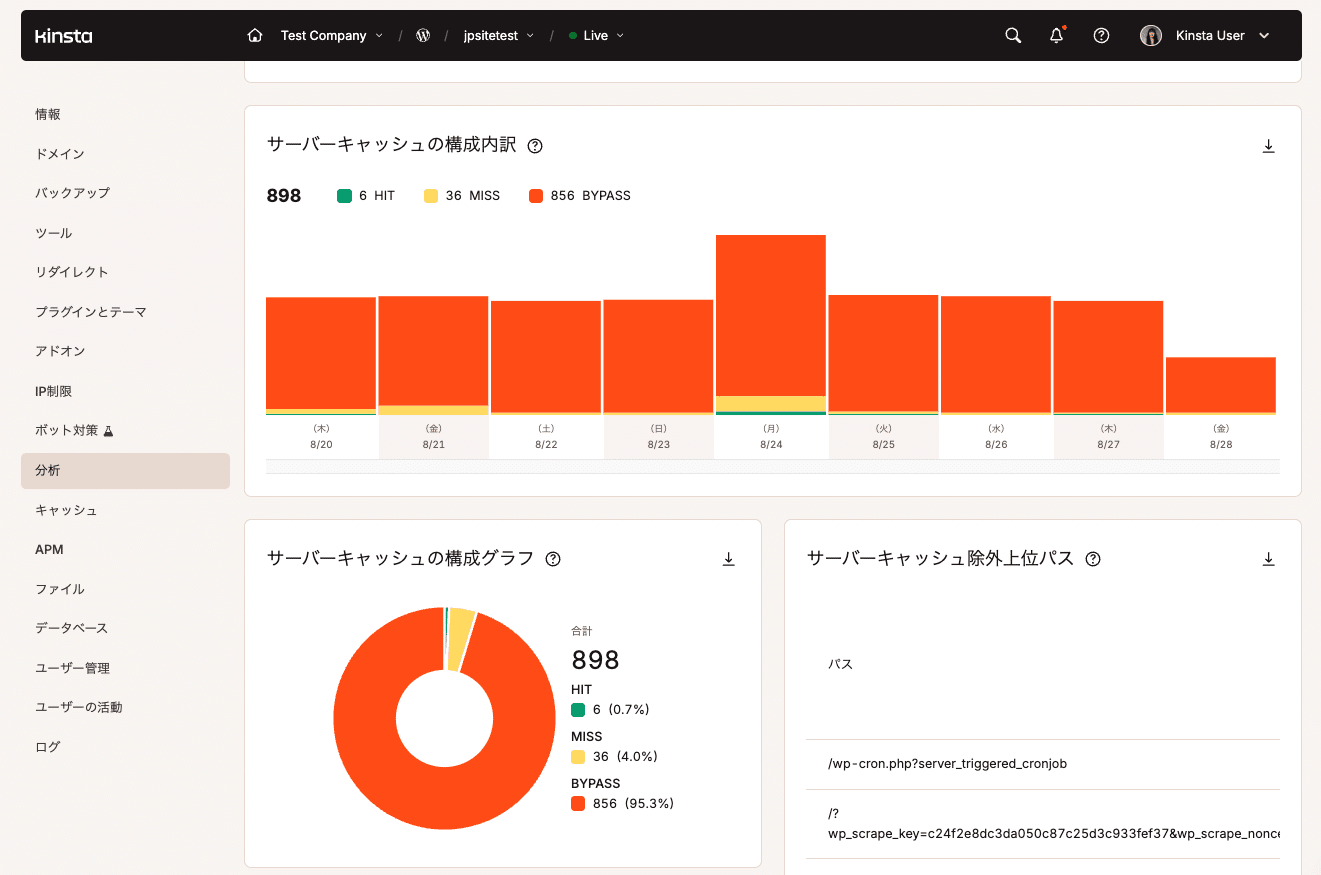
Task: Click the wp_scrape_key path row
Action: [x=1042, y=823]
